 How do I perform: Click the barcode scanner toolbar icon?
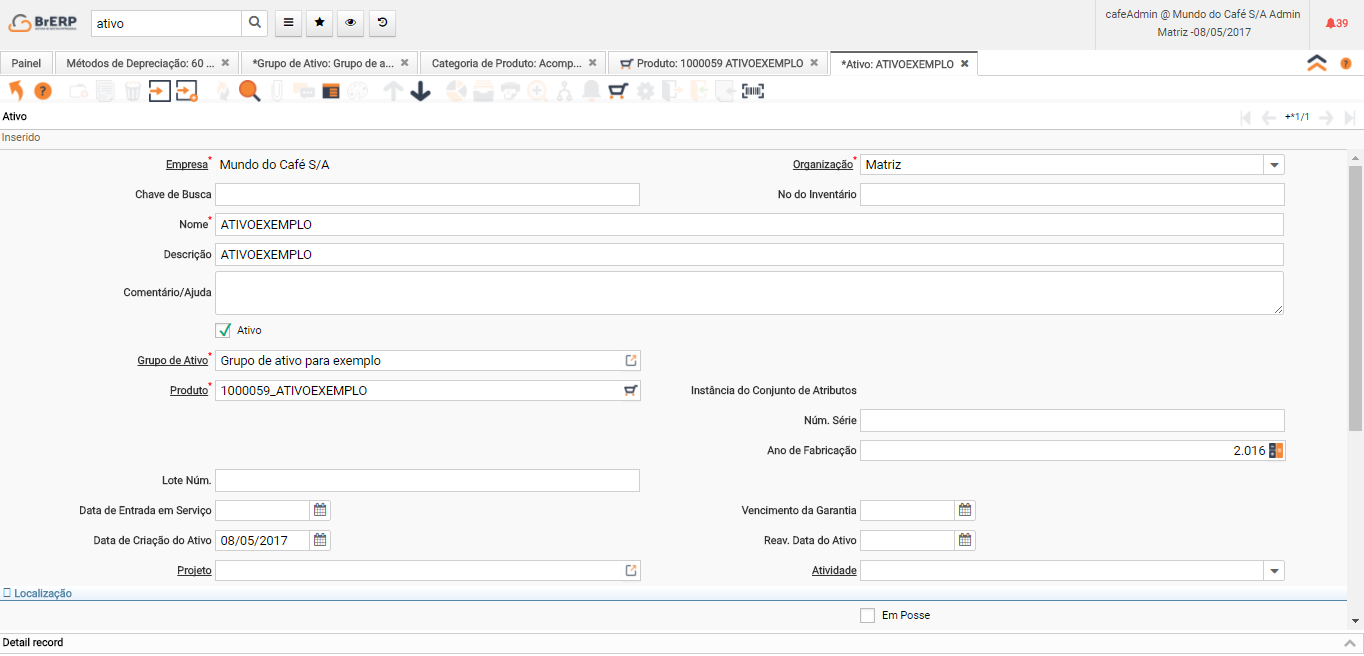pyautogui.click(x=752, y=91)
